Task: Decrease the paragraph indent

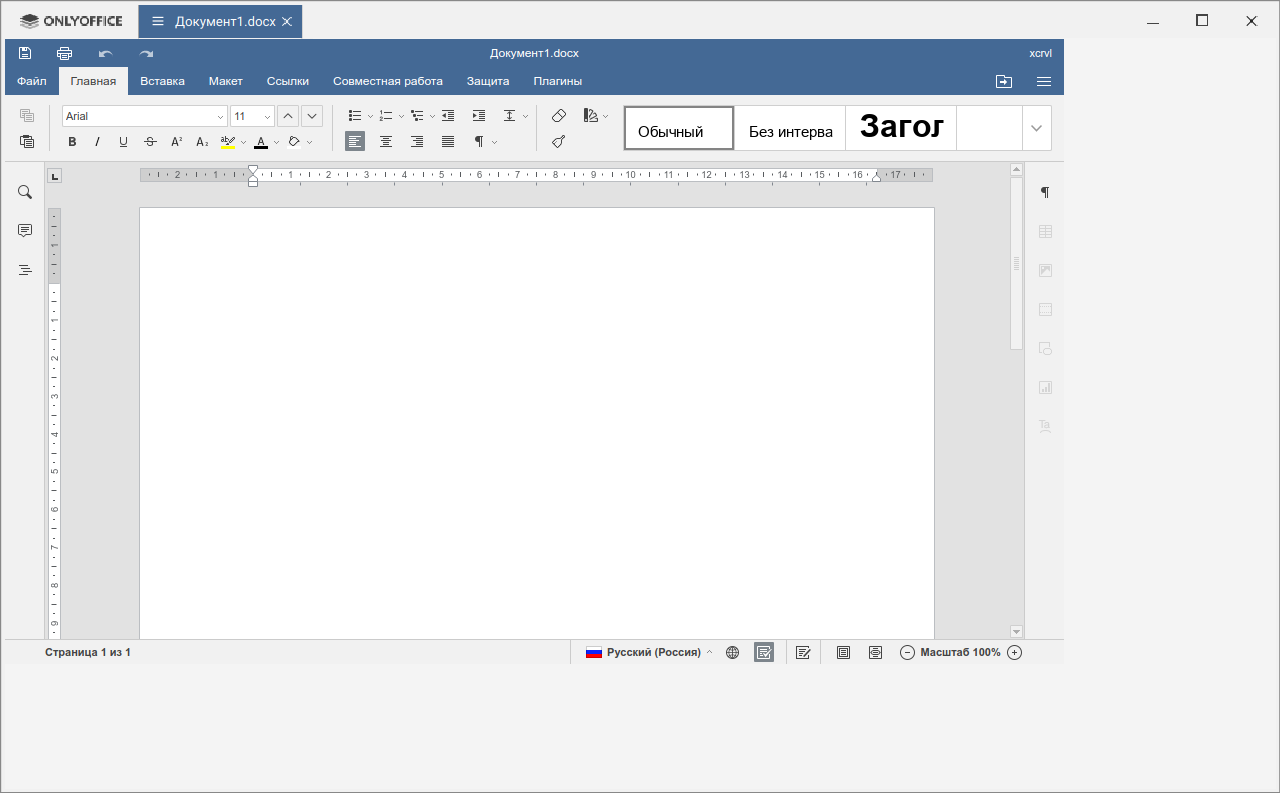Action: (448, 116)
